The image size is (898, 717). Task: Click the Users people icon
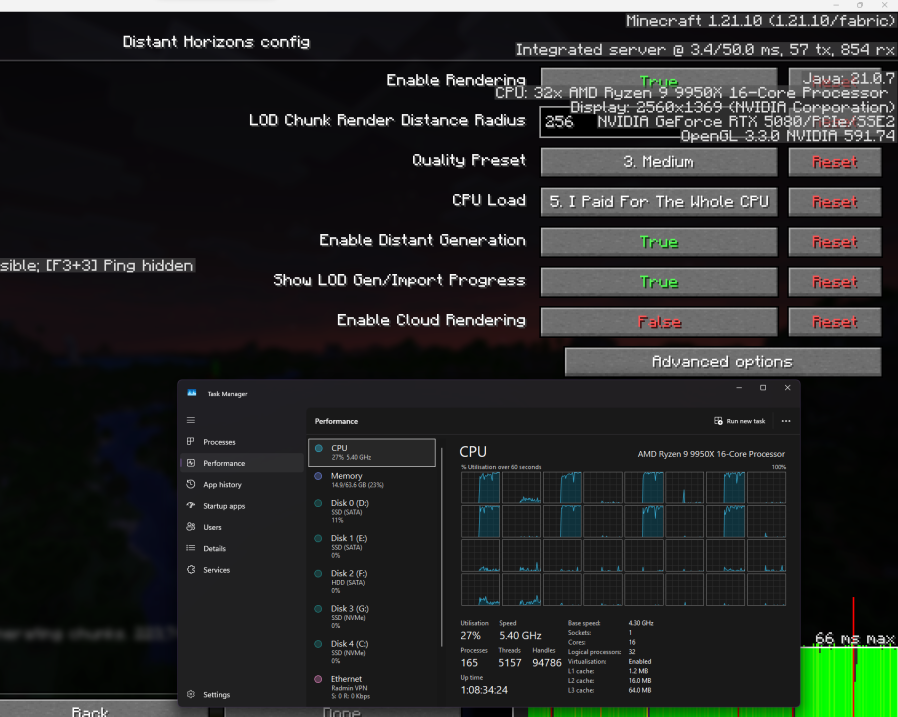191,527
